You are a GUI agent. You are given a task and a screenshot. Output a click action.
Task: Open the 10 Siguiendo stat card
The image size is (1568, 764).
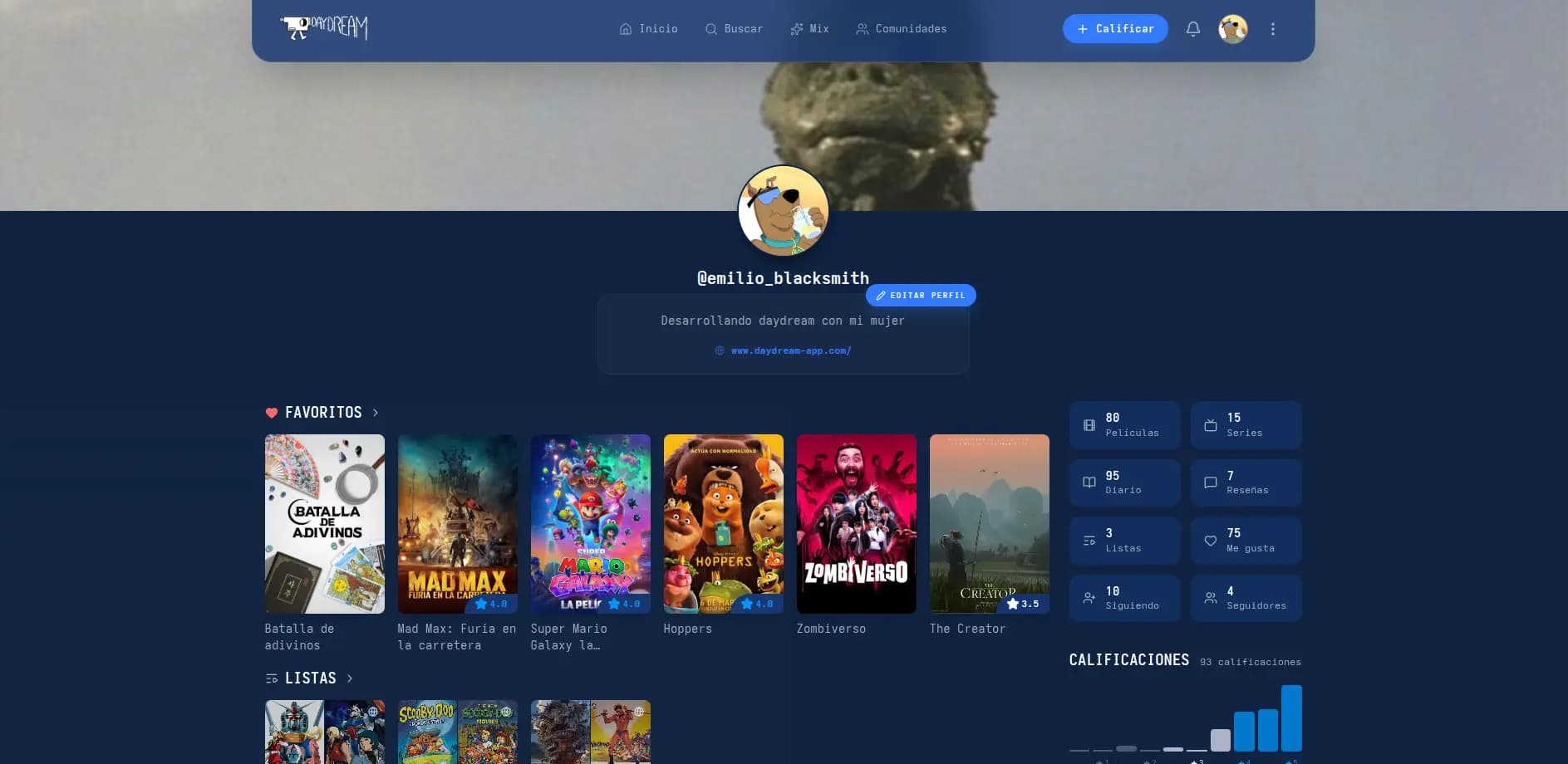click(1125, 598)
